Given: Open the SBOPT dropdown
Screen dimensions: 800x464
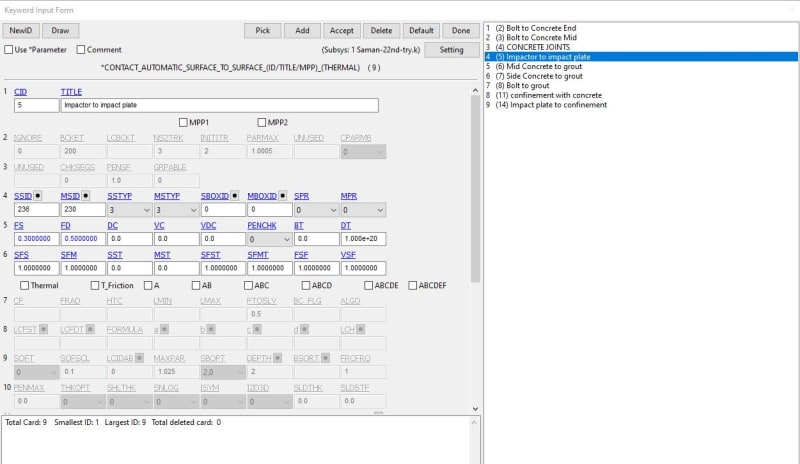Looking at the screenshot, I should point(223,372).
